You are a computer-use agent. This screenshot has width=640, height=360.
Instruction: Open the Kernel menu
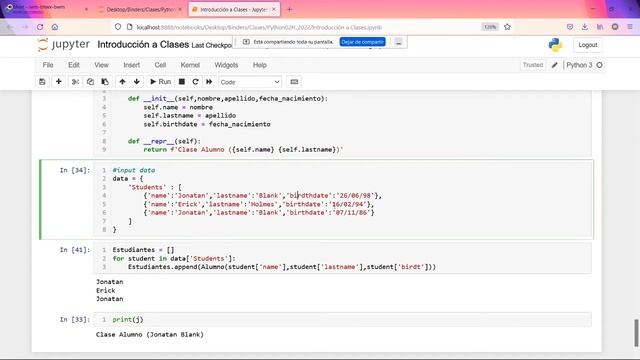pyautogui.click(x=190, y=65)
